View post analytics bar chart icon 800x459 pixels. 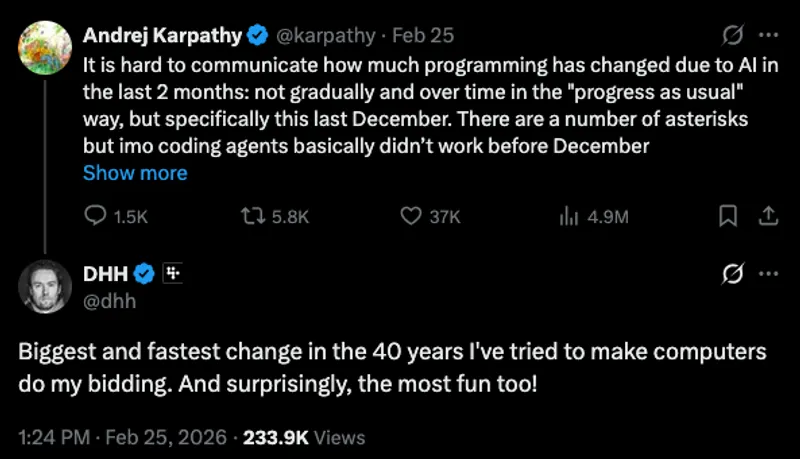click(568, 216)
